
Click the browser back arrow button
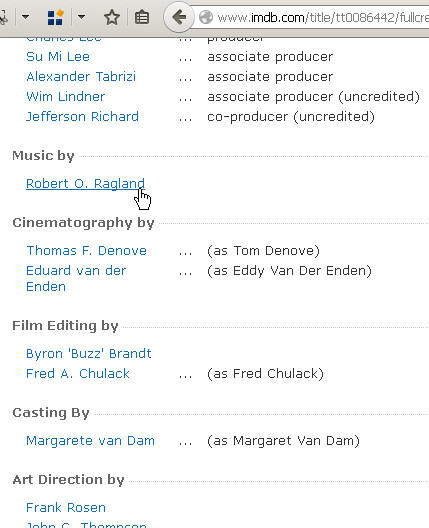coord(179,17)
